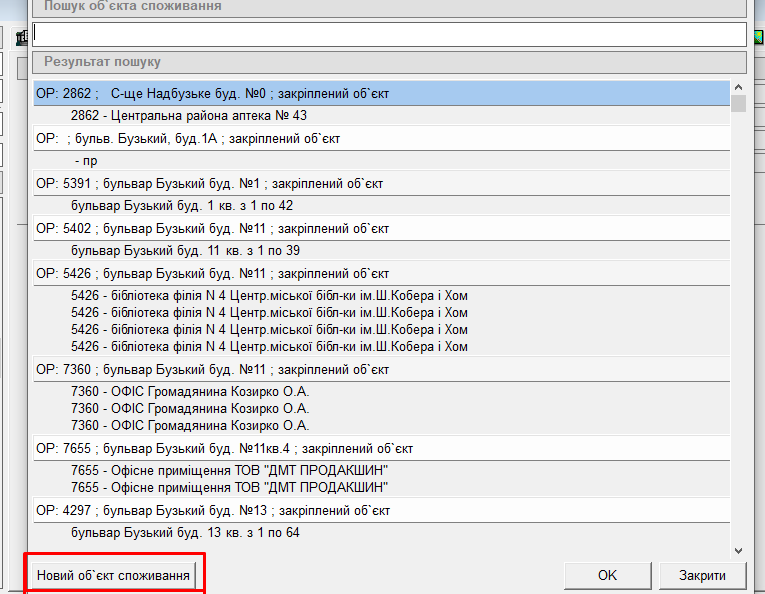The width and height of the screenshot is (765, 594).
Task: Choose the буд. 11 кв. з 1 по 39 entry
Action: click(185, 250)
